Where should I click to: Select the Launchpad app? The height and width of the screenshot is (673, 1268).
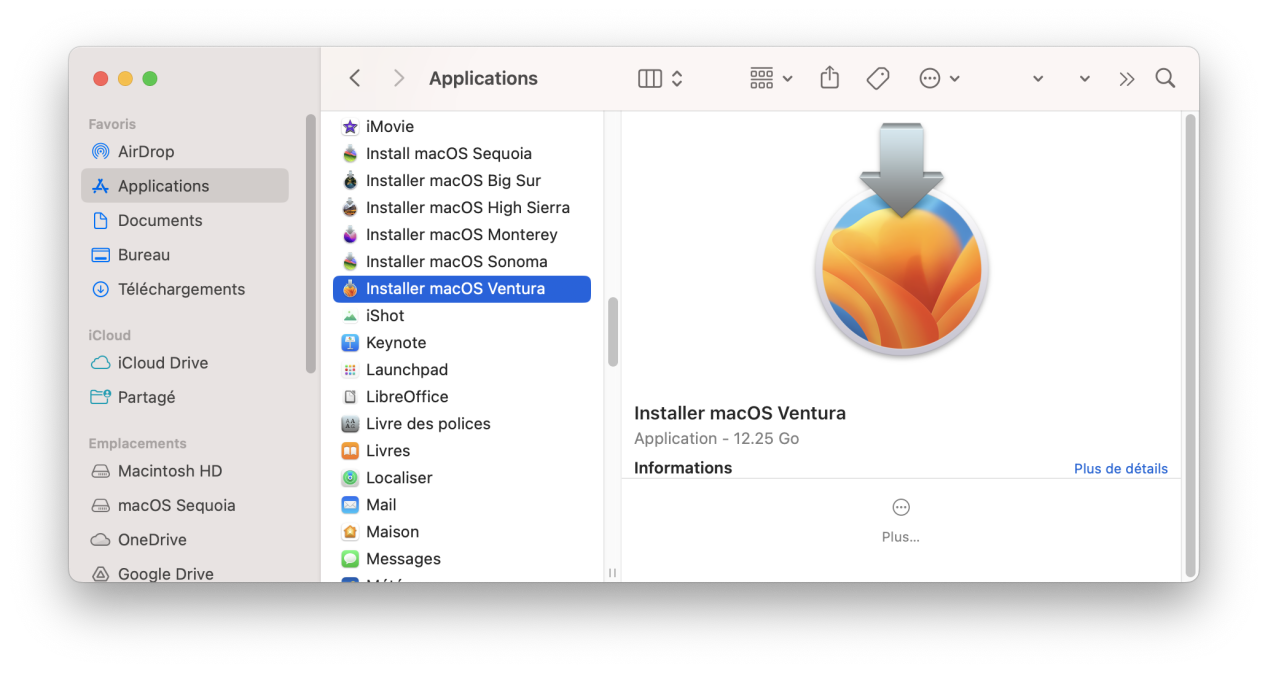(x=462, y=370)
